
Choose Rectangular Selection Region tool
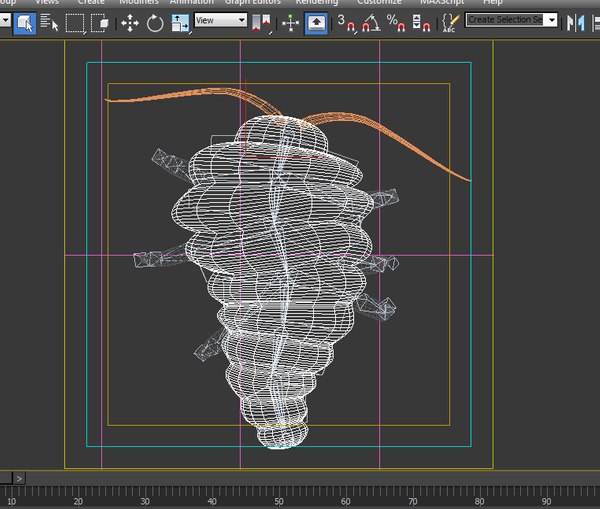75,23
